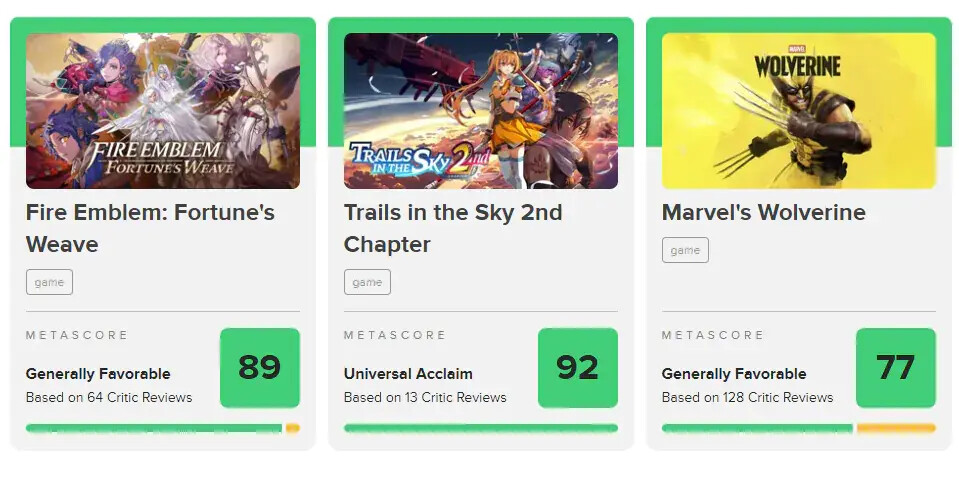
Task: Click the Trails in the Sky green score bar
Action: [x=481, y=428]
